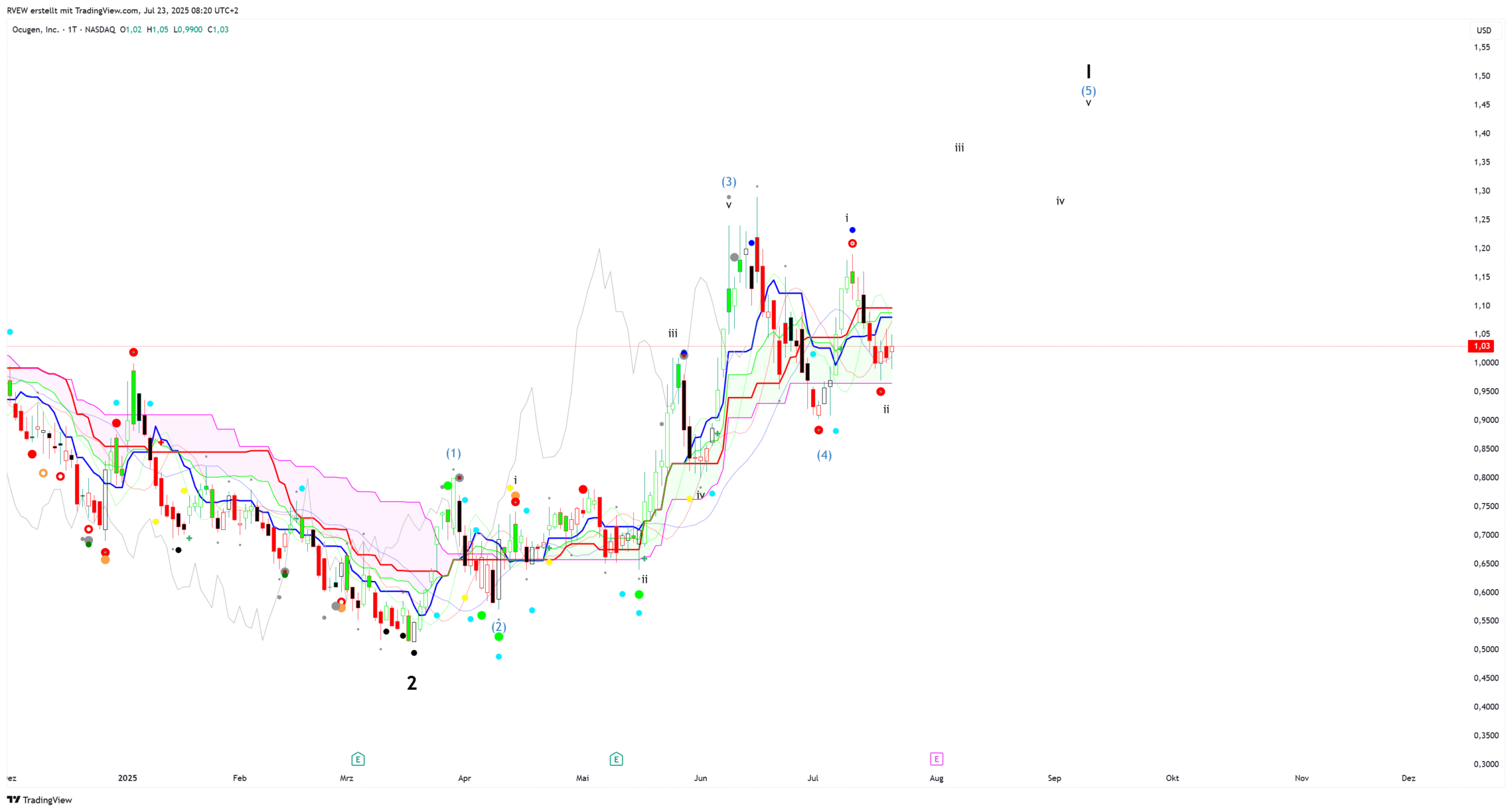Click the Aug label on the time axis
The height and width of the screenshot is (812, 1512).
(x=936, y=778)
